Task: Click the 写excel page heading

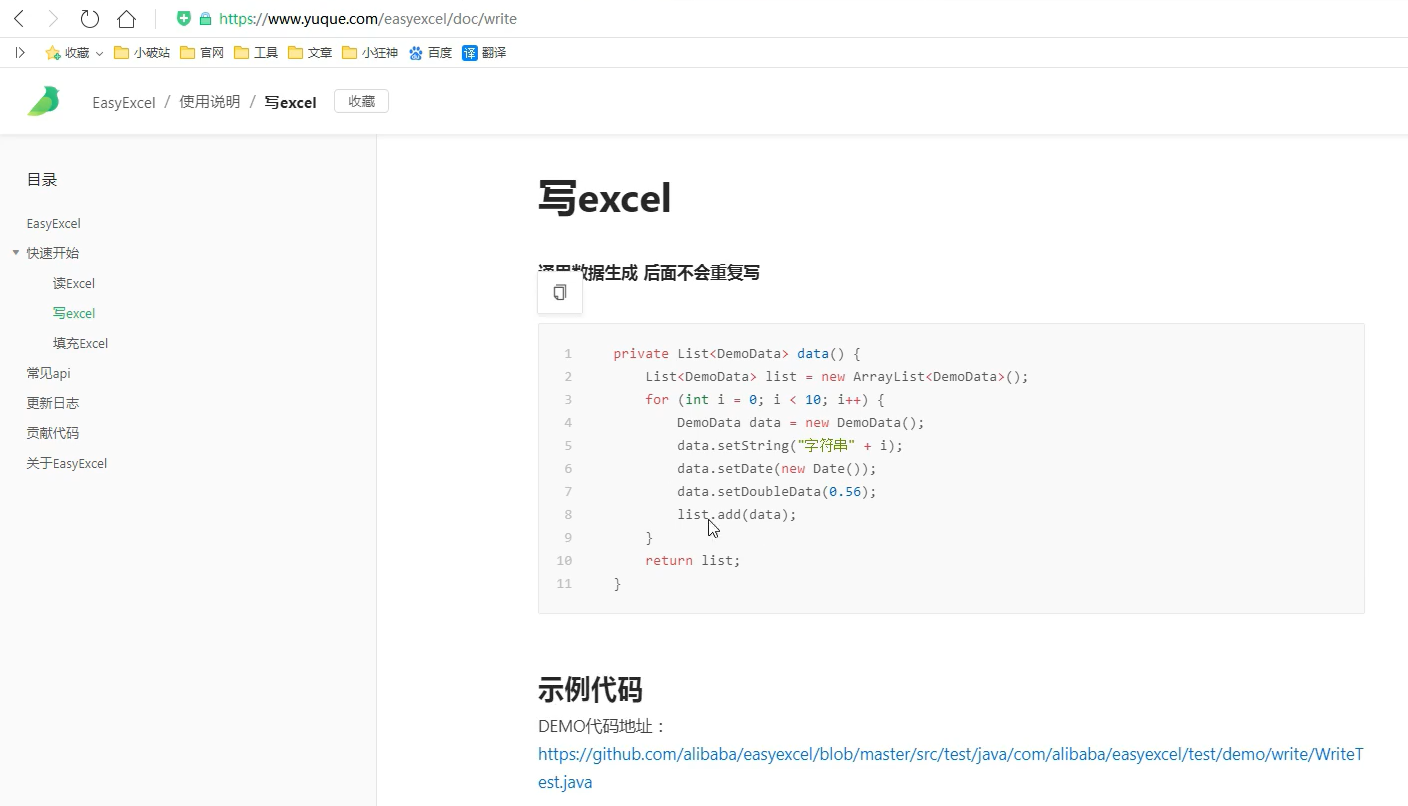Action: [604, 199]
